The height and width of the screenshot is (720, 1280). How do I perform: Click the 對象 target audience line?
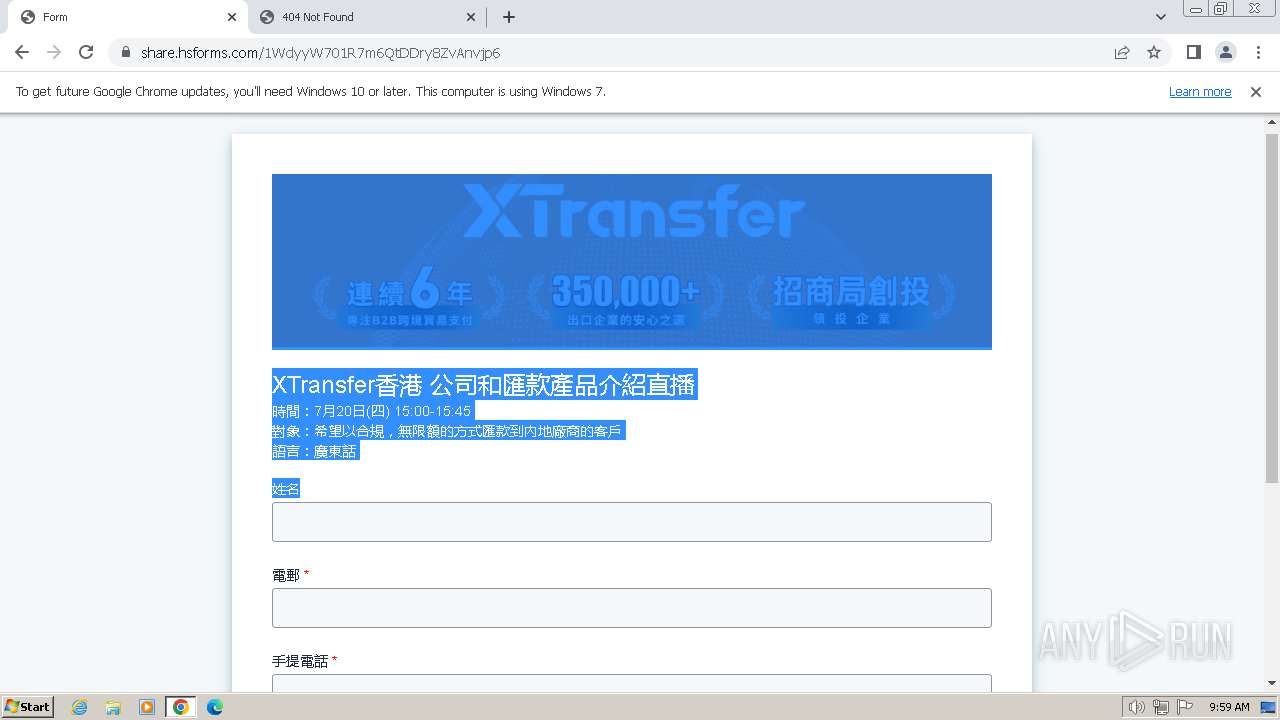pyautogui.click(x=448, y=431)
